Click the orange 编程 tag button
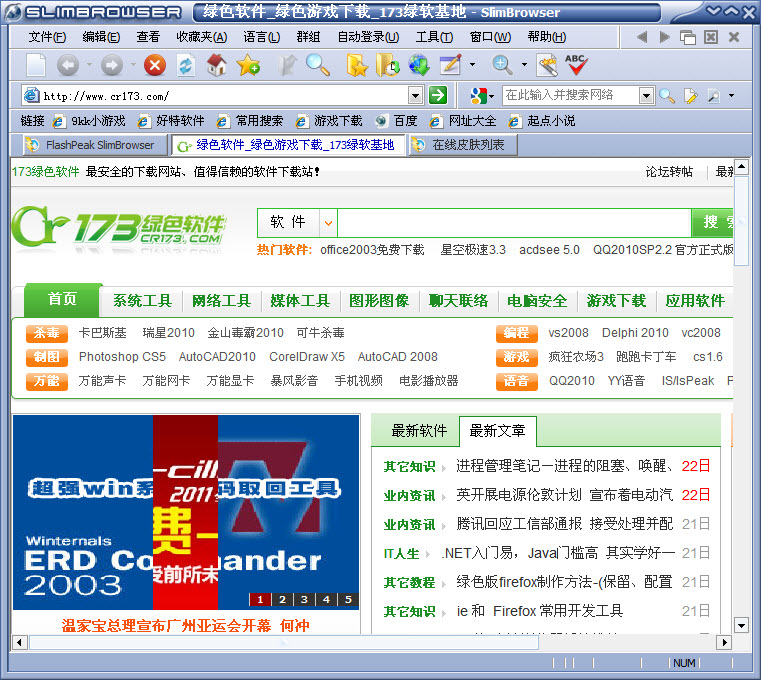 [x=516, y=333]
